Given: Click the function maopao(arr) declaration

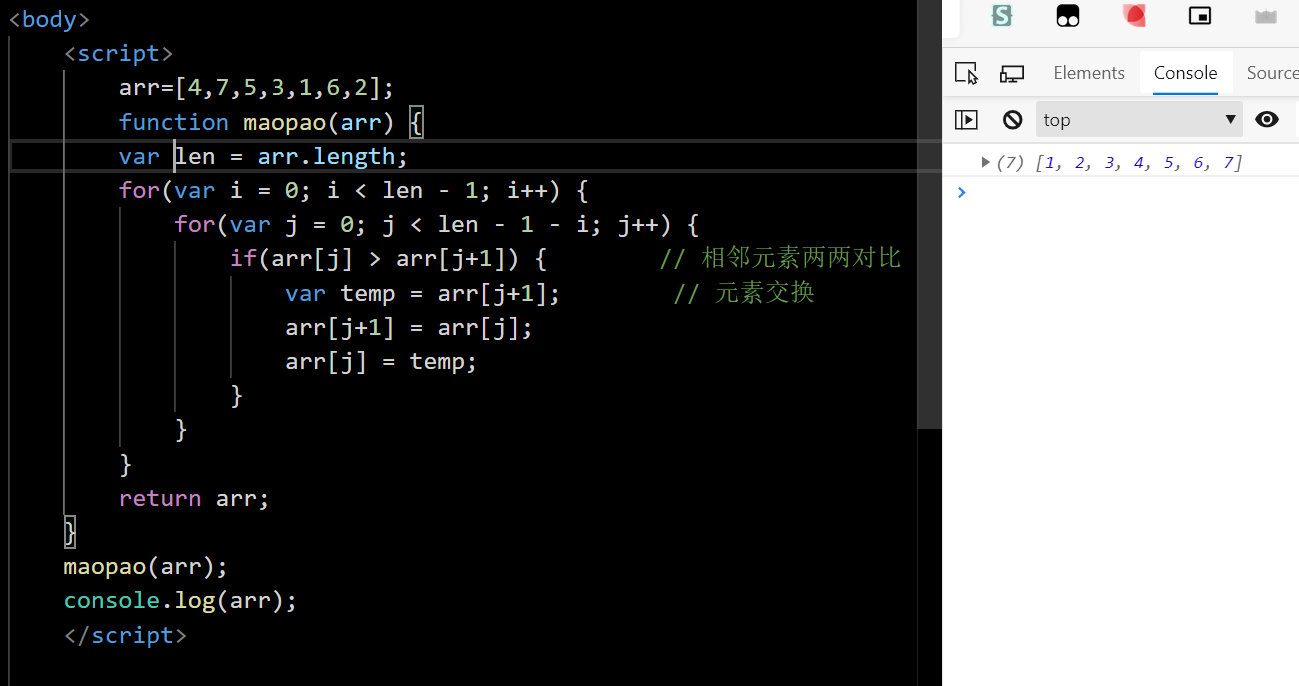Looking at the screenshot, I should point(271,122).
